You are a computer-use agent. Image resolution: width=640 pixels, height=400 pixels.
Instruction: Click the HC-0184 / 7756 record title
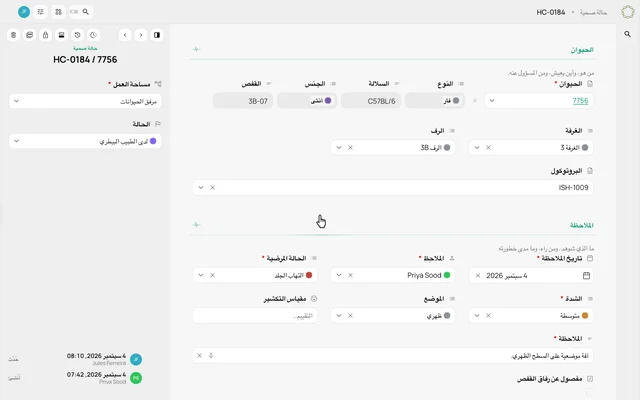coord(85,60)
